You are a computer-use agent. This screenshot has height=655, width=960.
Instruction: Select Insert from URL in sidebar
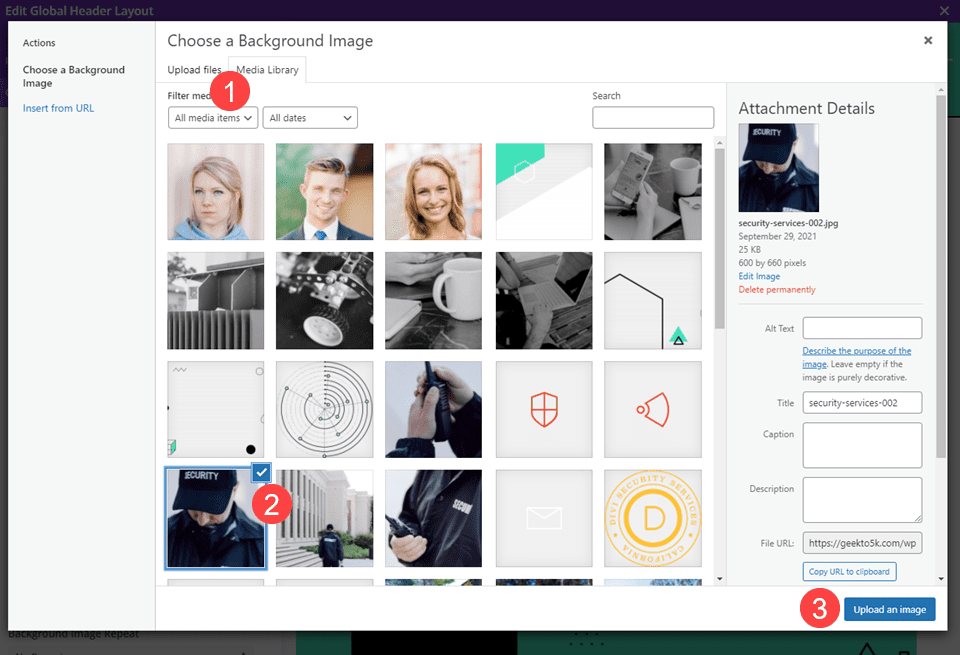pos(58,108)
